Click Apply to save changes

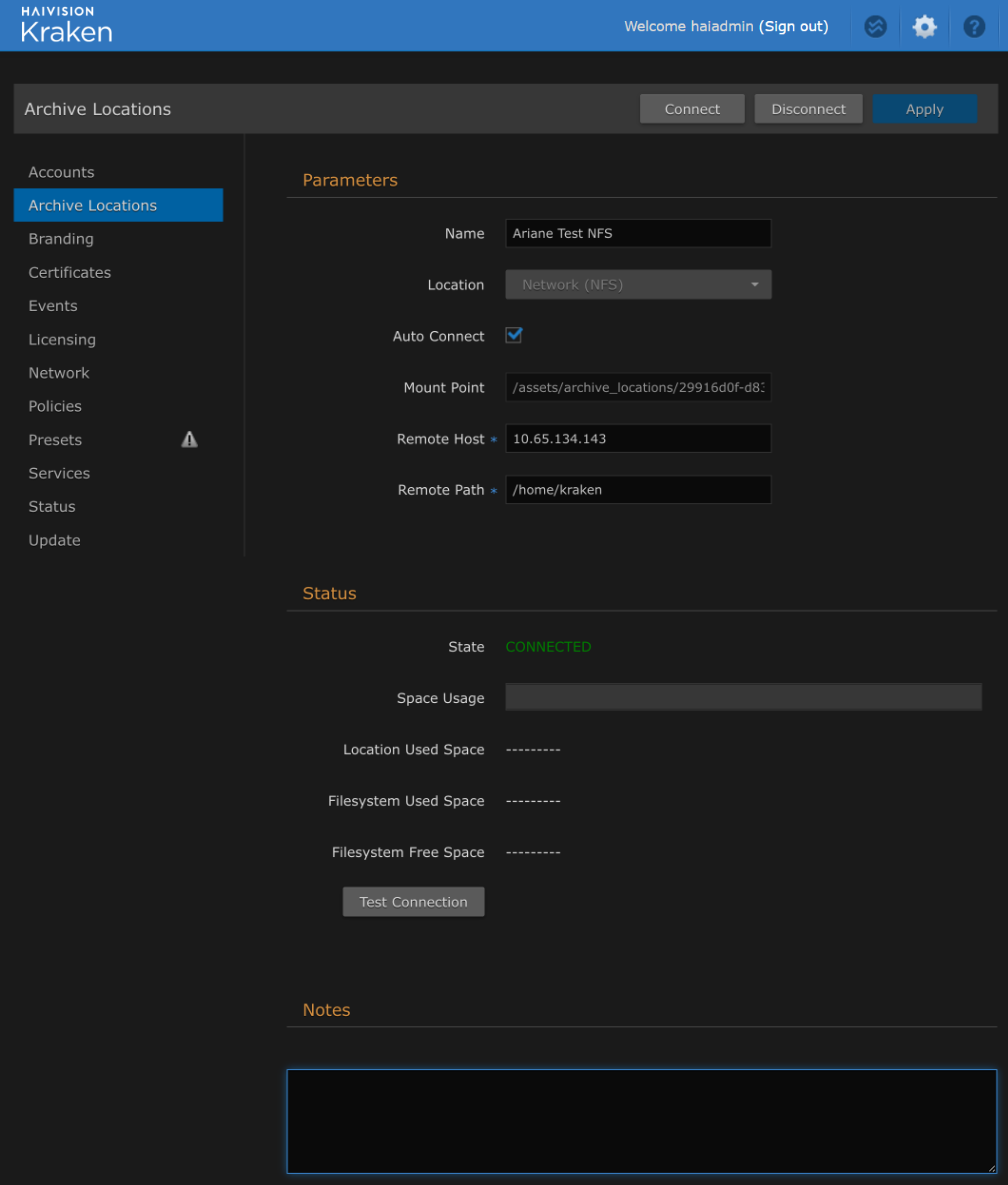(x=924, y=109)
